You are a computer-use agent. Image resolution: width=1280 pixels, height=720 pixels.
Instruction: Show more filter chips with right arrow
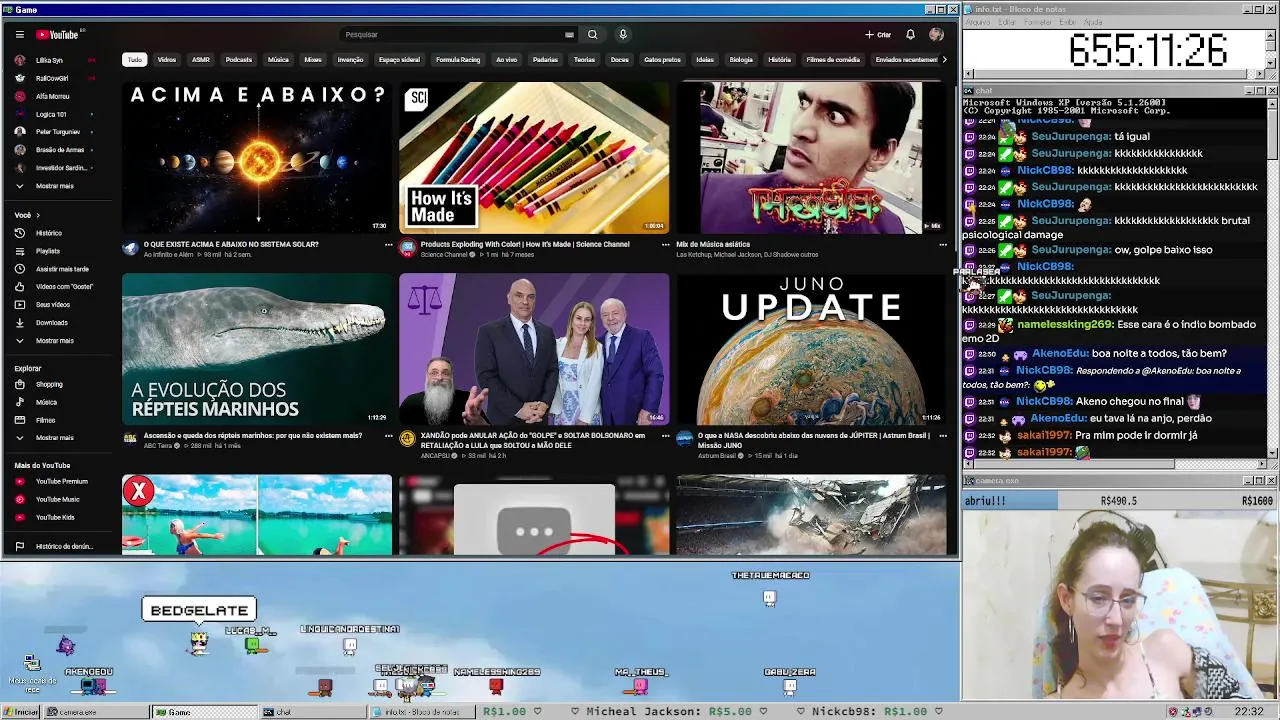[x=944, y=60]
